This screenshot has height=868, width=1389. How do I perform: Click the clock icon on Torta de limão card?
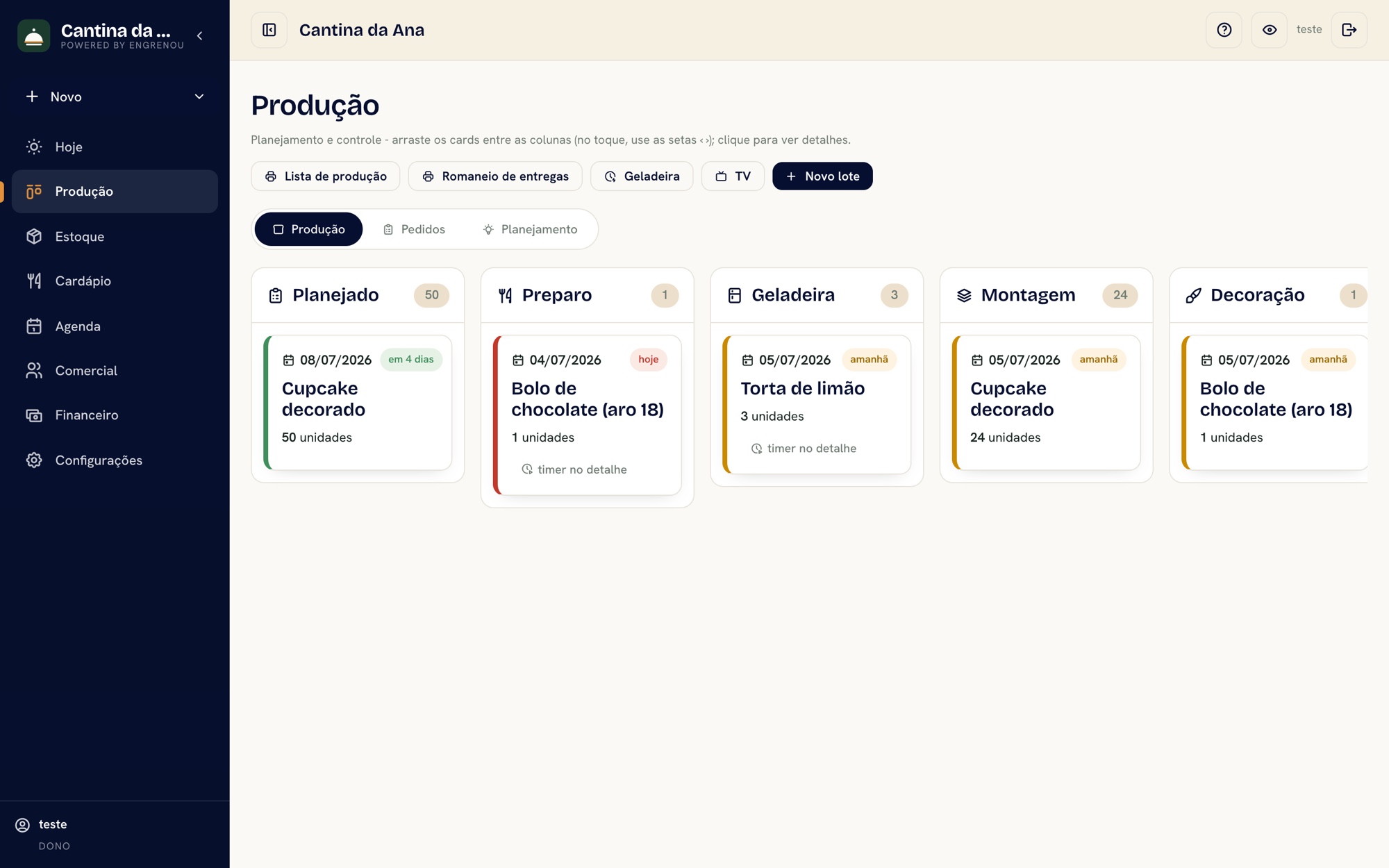(x=756, y=449)
